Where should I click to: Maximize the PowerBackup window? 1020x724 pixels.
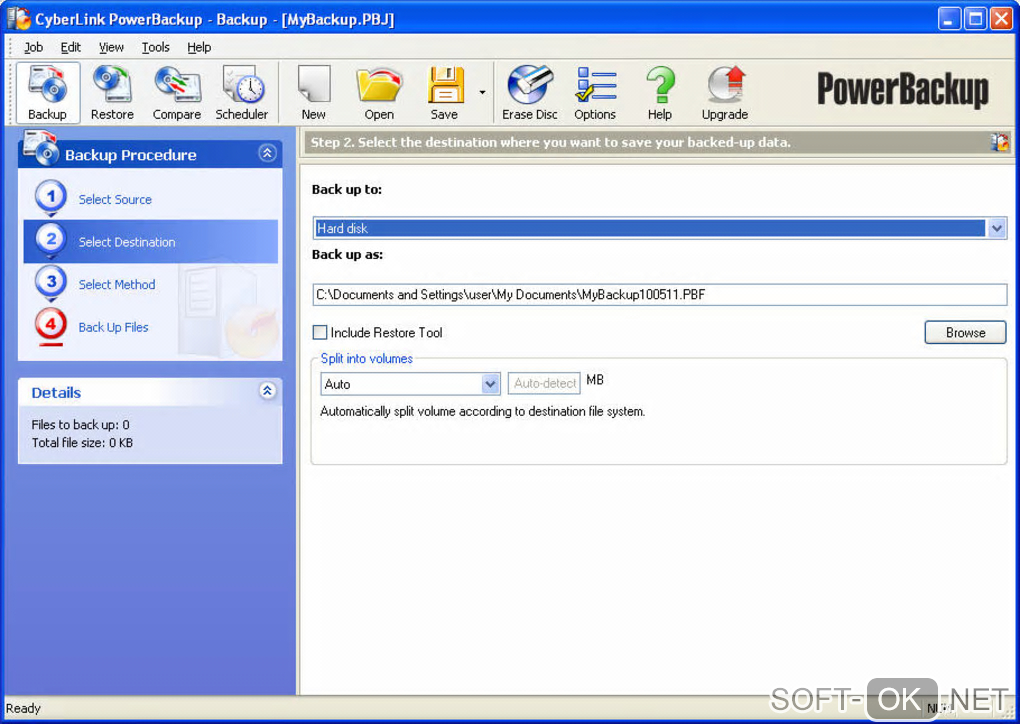tap(976, 18)
